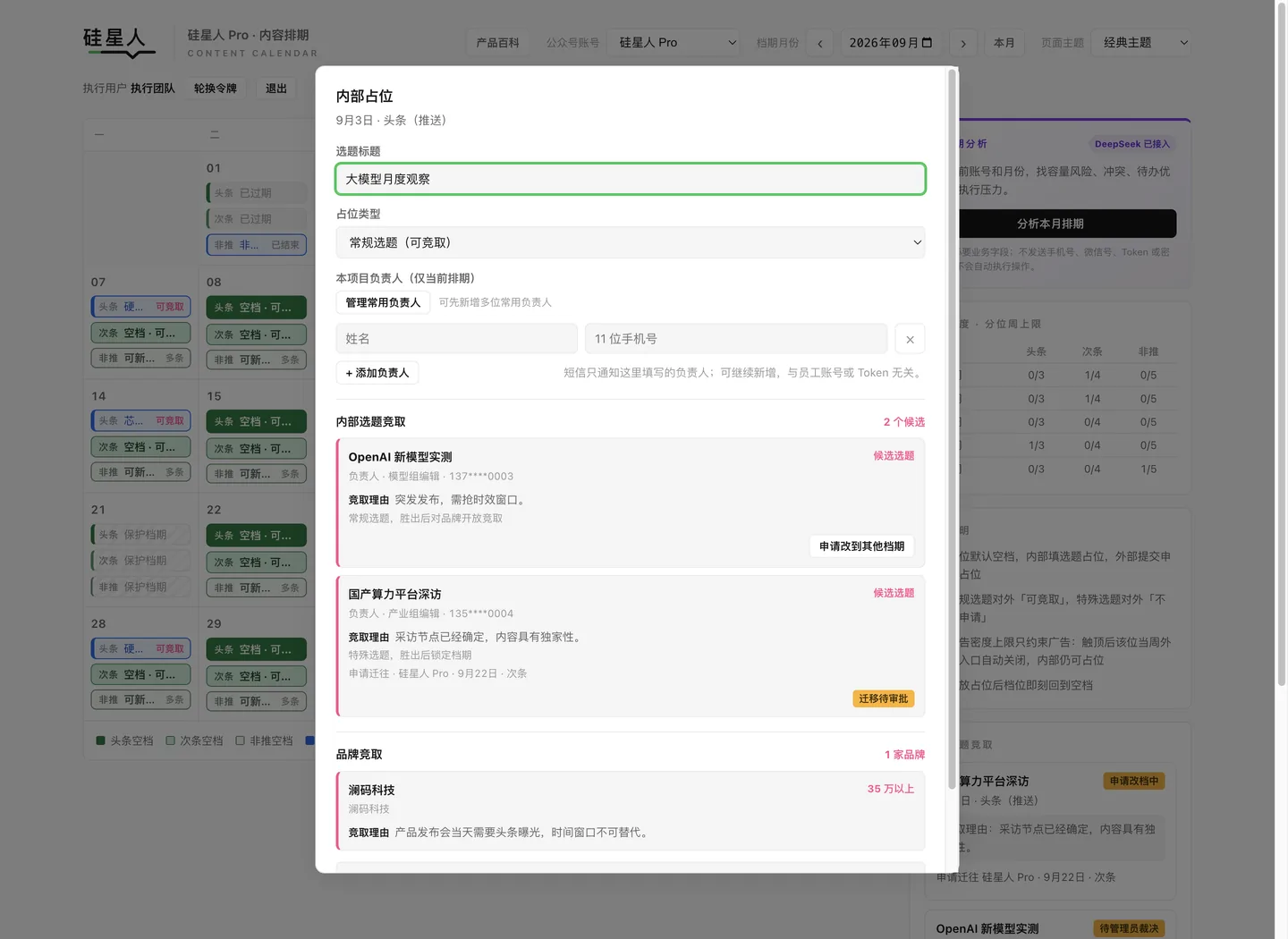Open 产品百科 in the header

click(x=497, y=43)
